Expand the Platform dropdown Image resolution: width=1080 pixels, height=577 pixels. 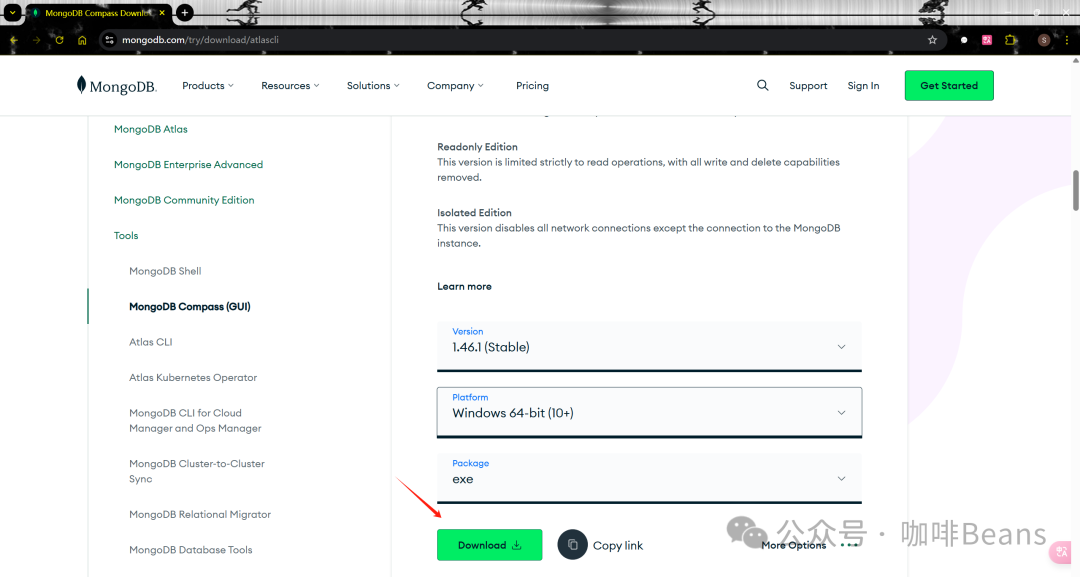(649, 412)
